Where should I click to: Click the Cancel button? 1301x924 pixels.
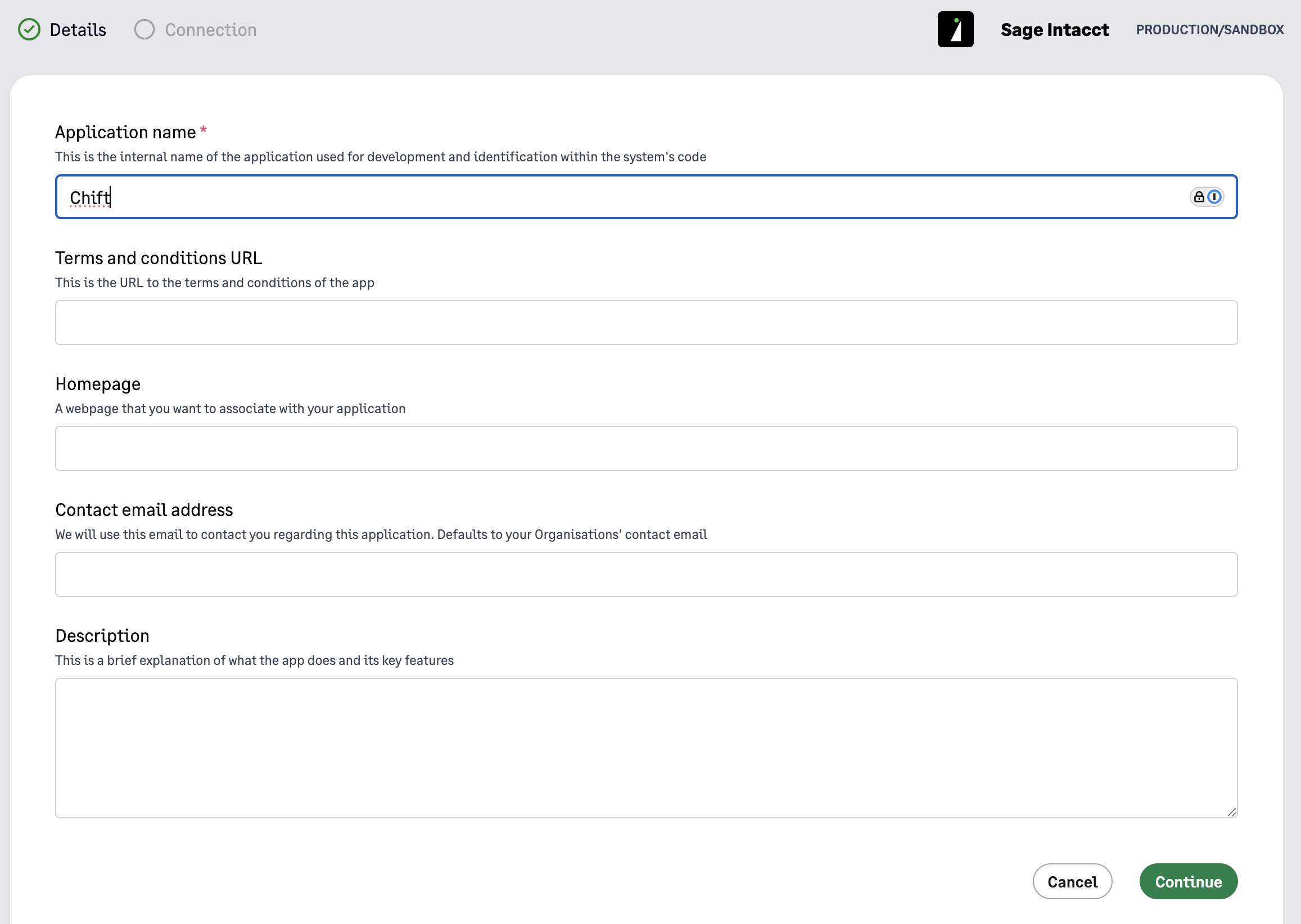(x=1072, y=881)
